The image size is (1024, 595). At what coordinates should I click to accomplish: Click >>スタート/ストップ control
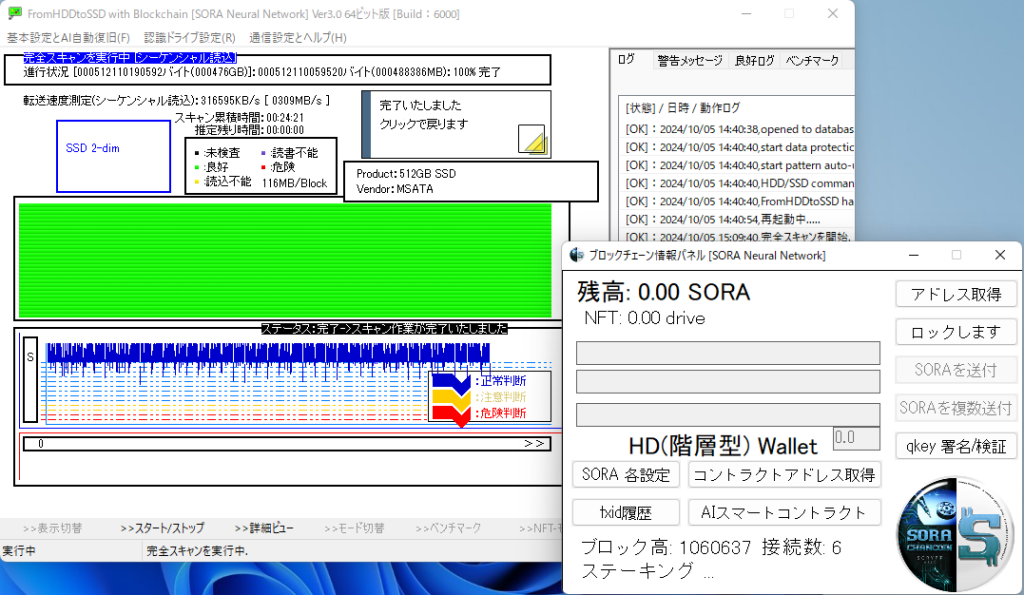pyautogui.click(x=162, y=528)
